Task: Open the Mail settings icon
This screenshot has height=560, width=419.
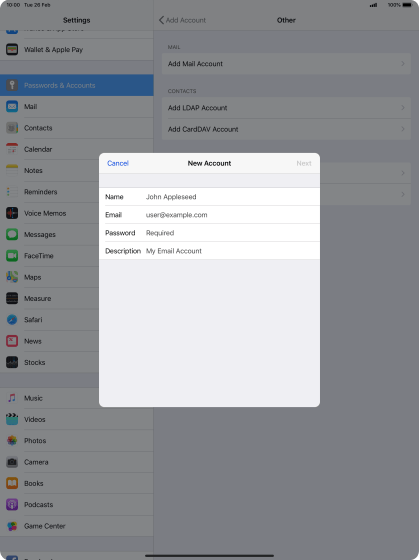Action: tap(12, 106)
